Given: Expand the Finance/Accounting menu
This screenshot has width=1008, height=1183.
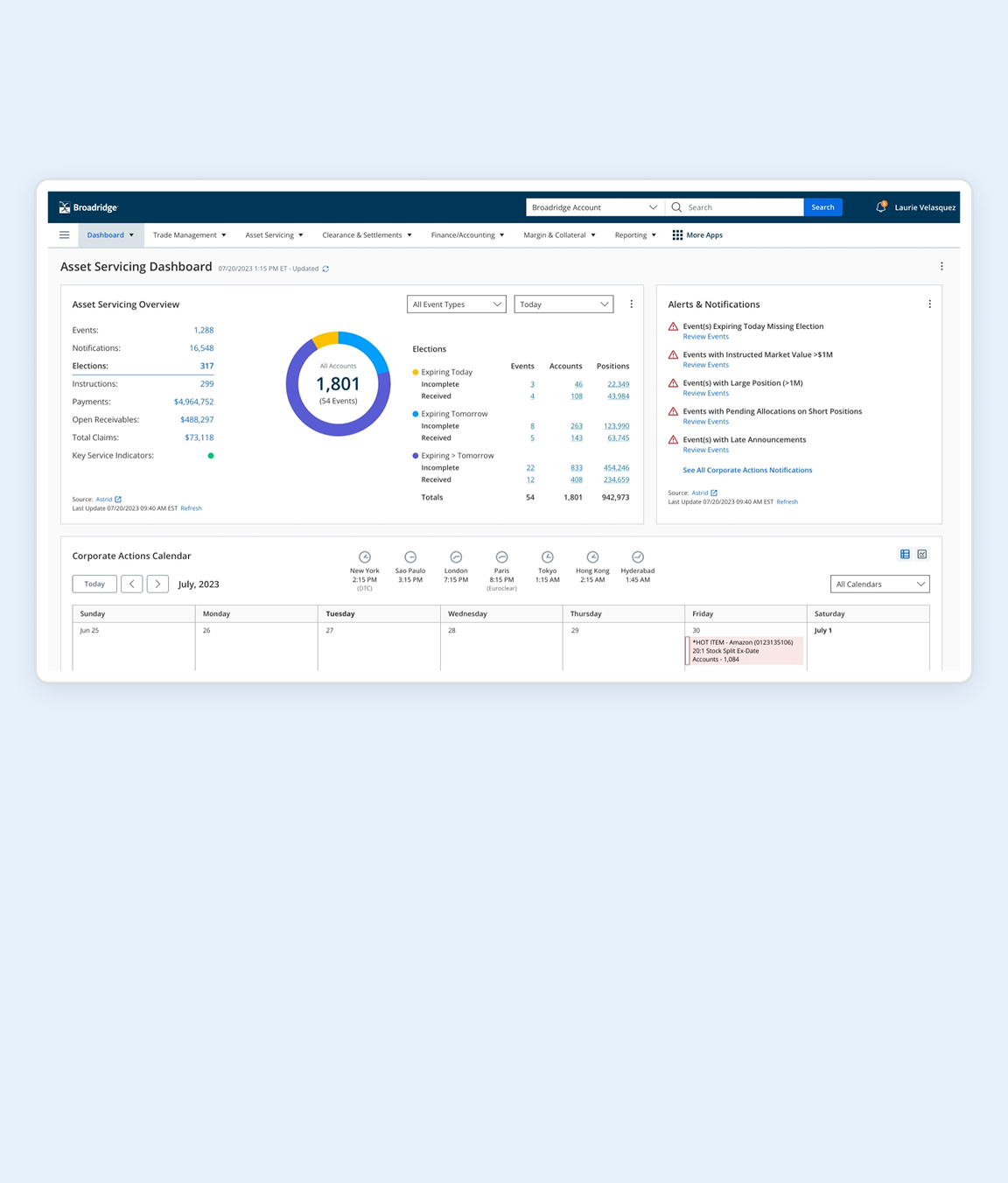Looking at the screenshot, I should click(467, 235).
